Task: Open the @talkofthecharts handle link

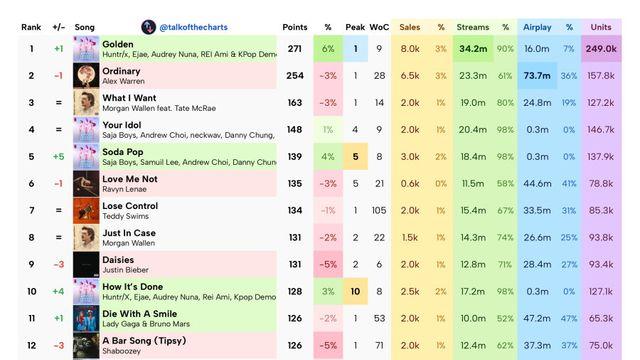Action: point(193,27)
